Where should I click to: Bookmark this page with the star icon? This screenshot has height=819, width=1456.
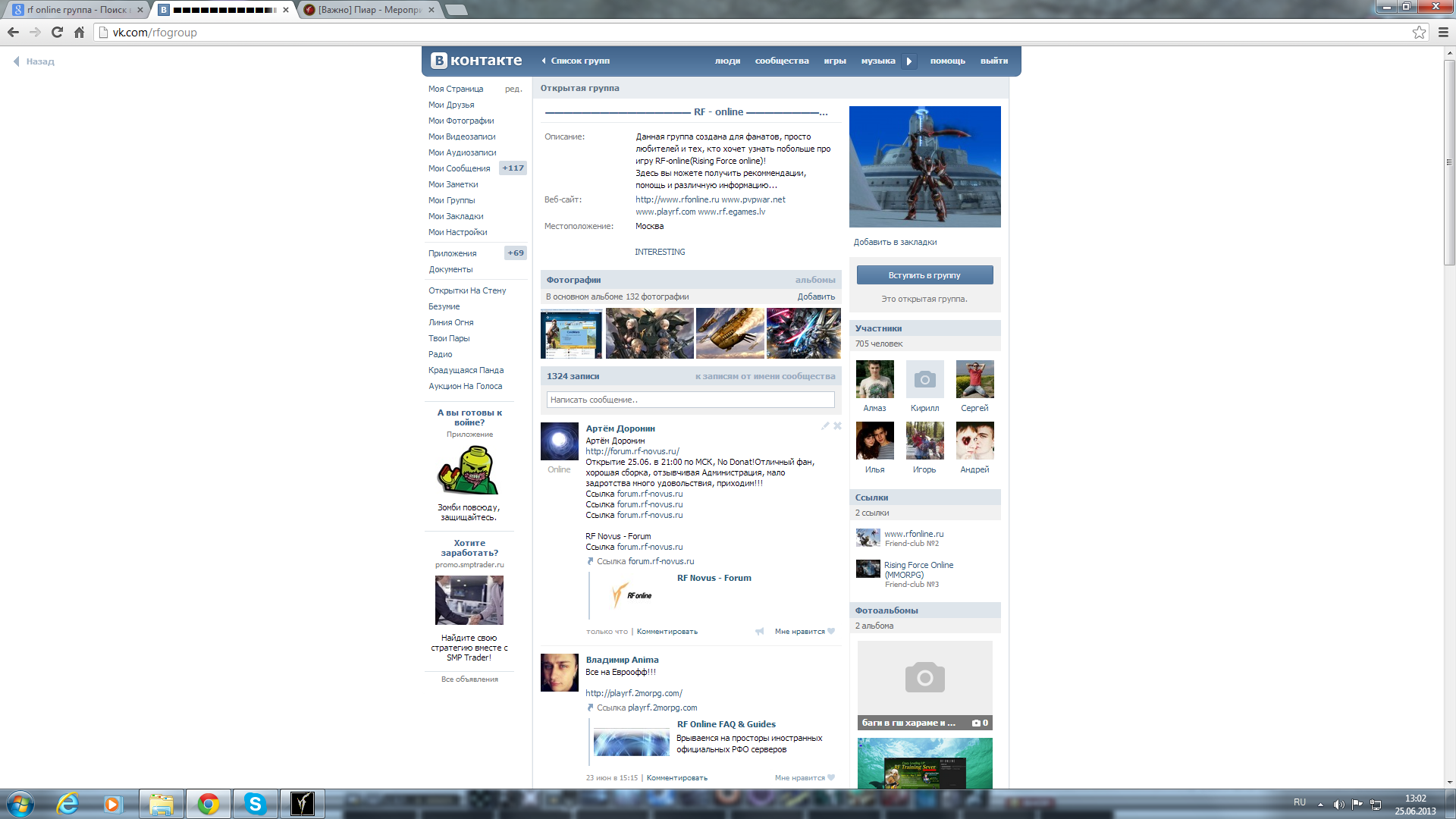click(1419, 32)
